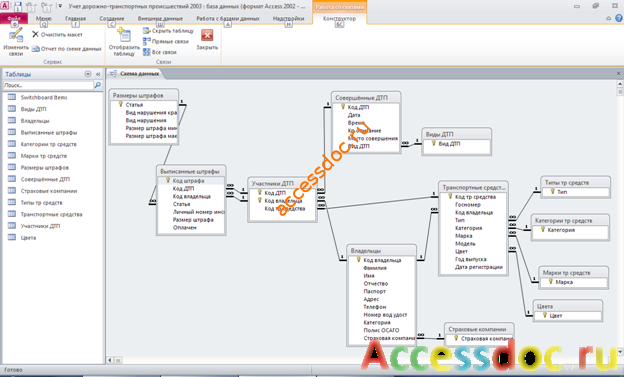624x377 pixels.
Task: Click the red Закрыть button
Action: coord(207,35)
